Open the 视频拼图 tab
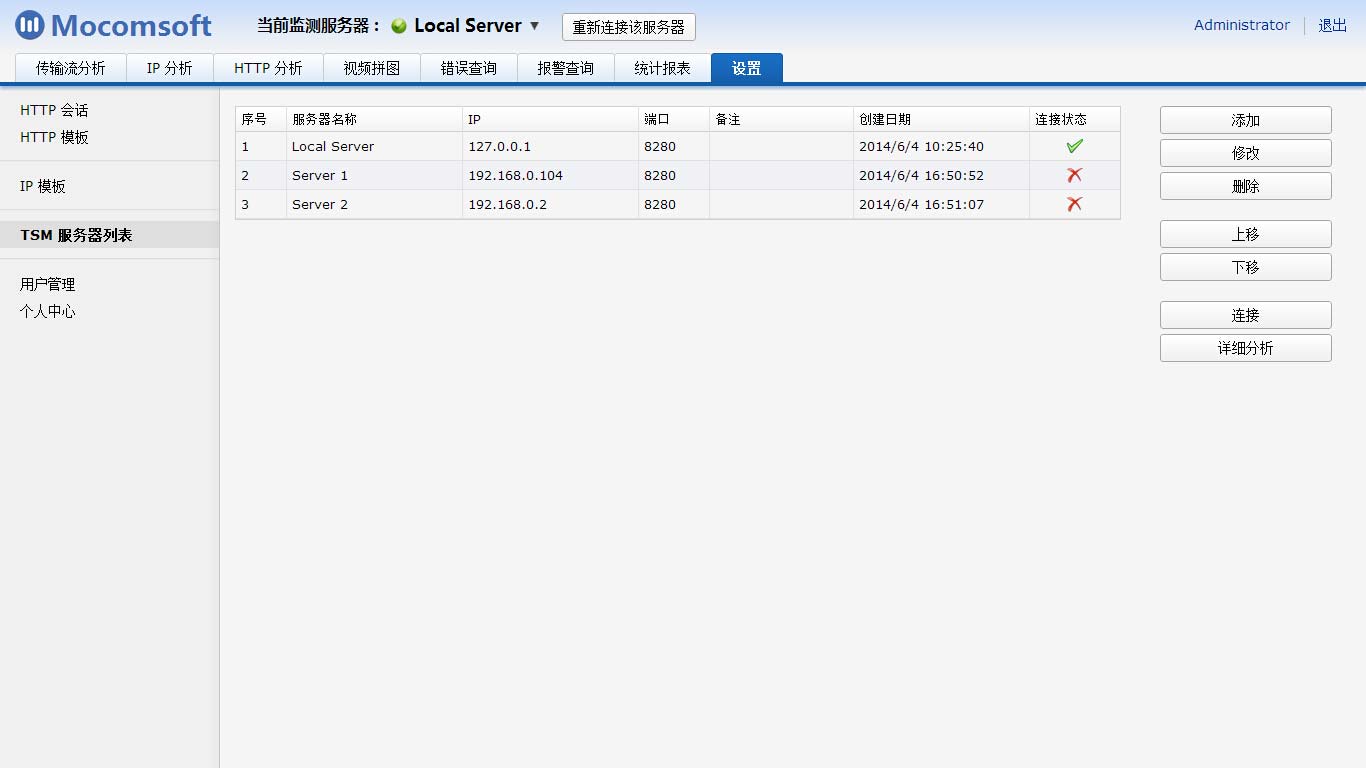Screen dimensions: 1366x768 pyautogui.click(x=371, y=67)
